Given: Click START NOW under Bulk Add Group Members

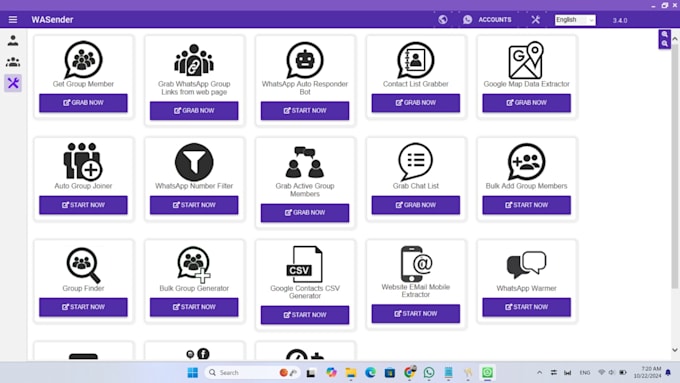Looking at the screenshot, I should click(x=526, y=205).
